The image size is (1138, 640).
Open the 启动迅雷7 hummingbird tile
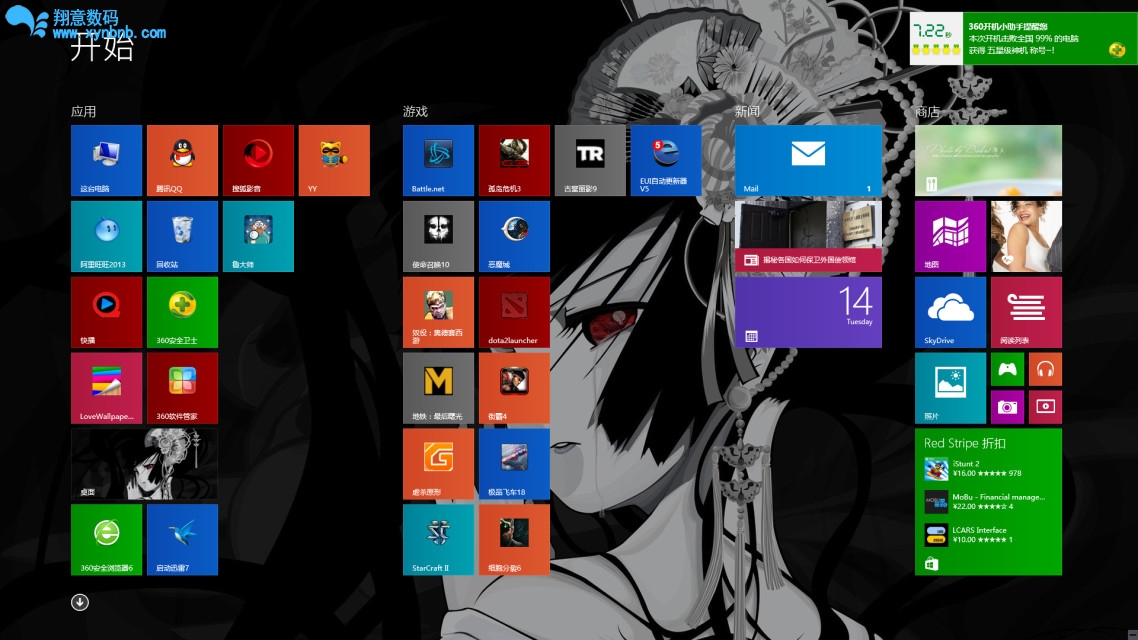point(182,540)
